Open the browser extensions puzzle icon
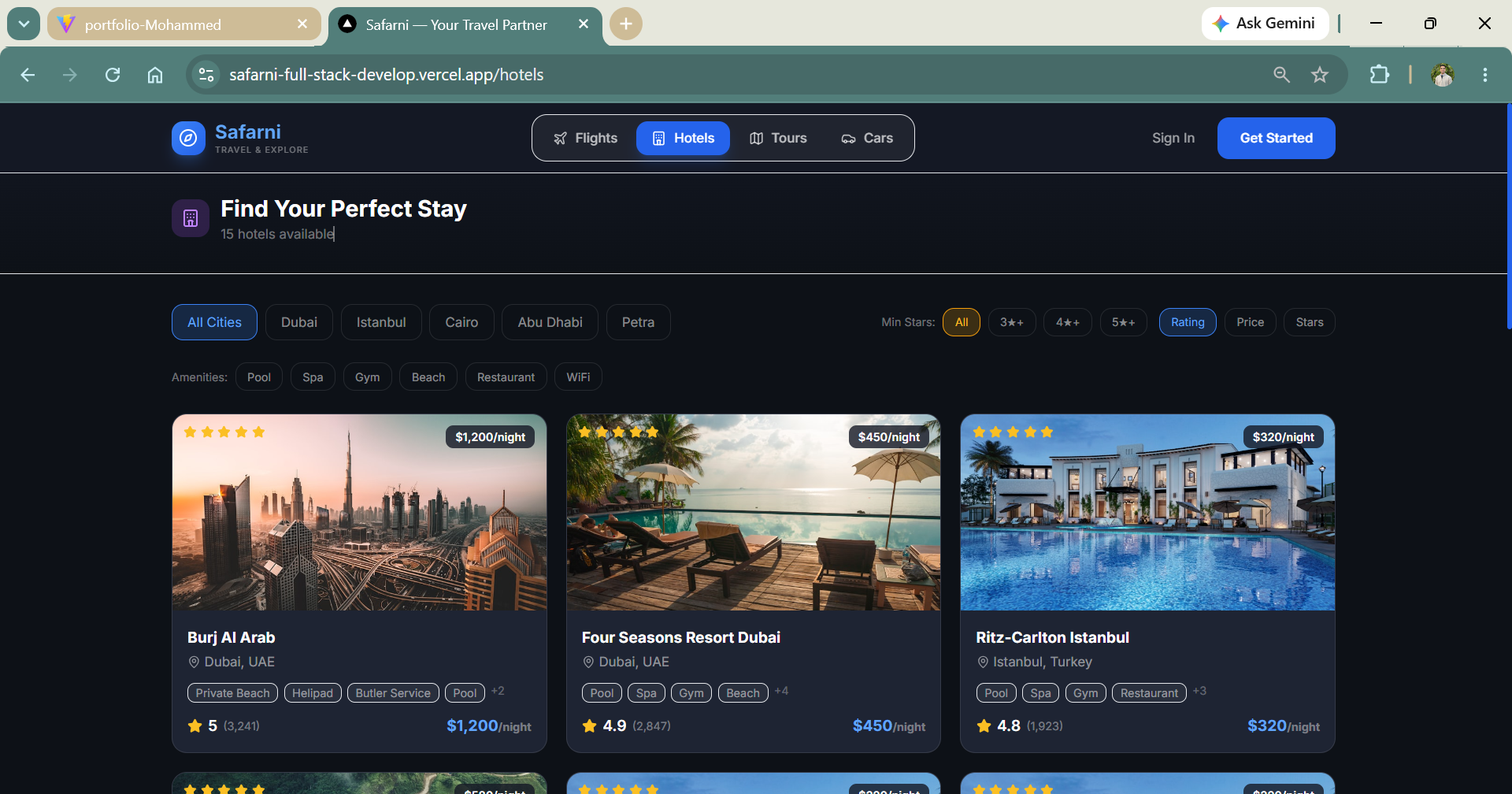Viewport: 1512px width, 794px height. [1380, 75]
